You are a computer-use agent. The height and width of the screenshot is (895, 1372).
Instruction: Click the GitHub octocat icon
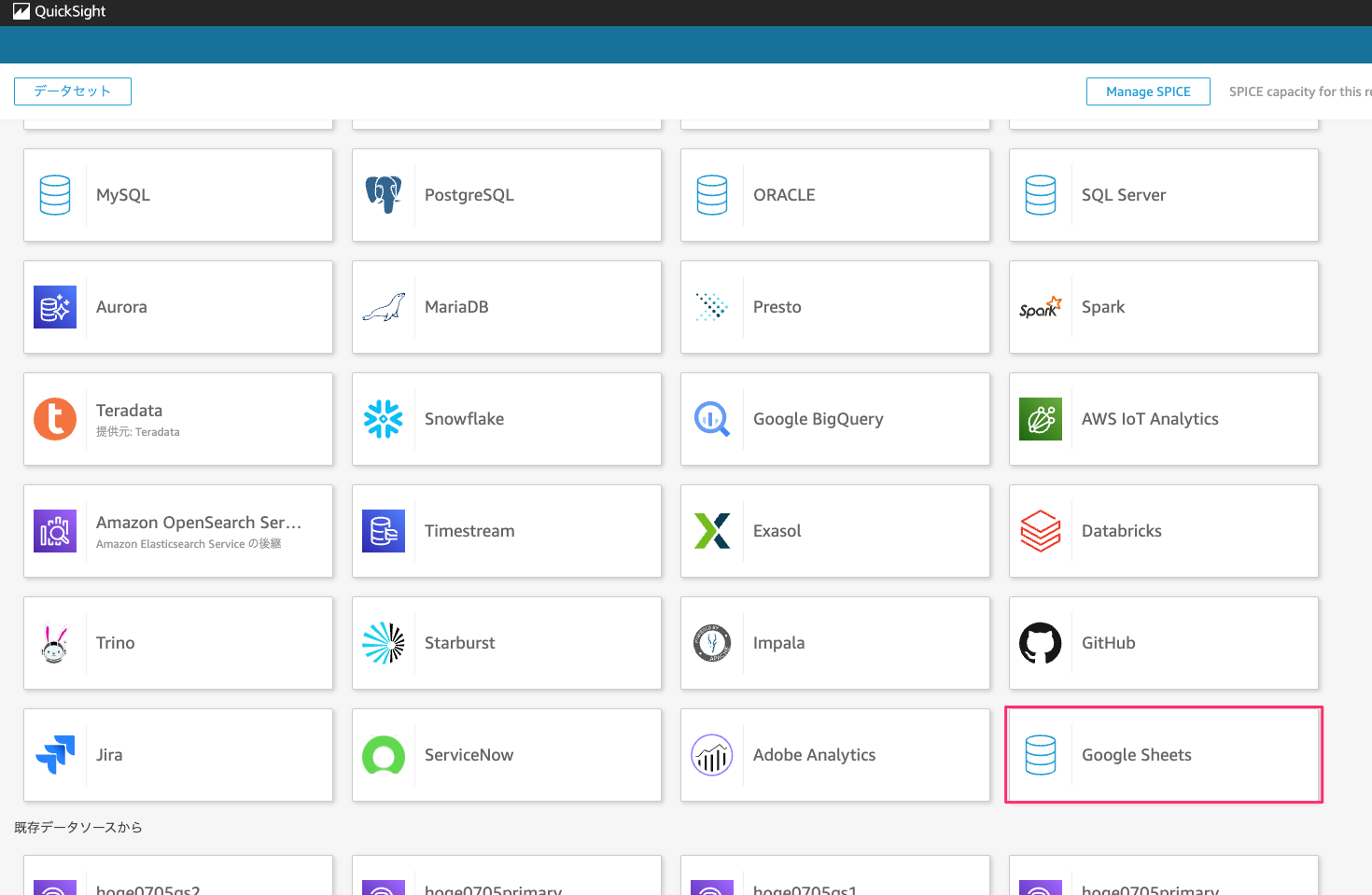pyautogui.click(x=1041, y=643)
